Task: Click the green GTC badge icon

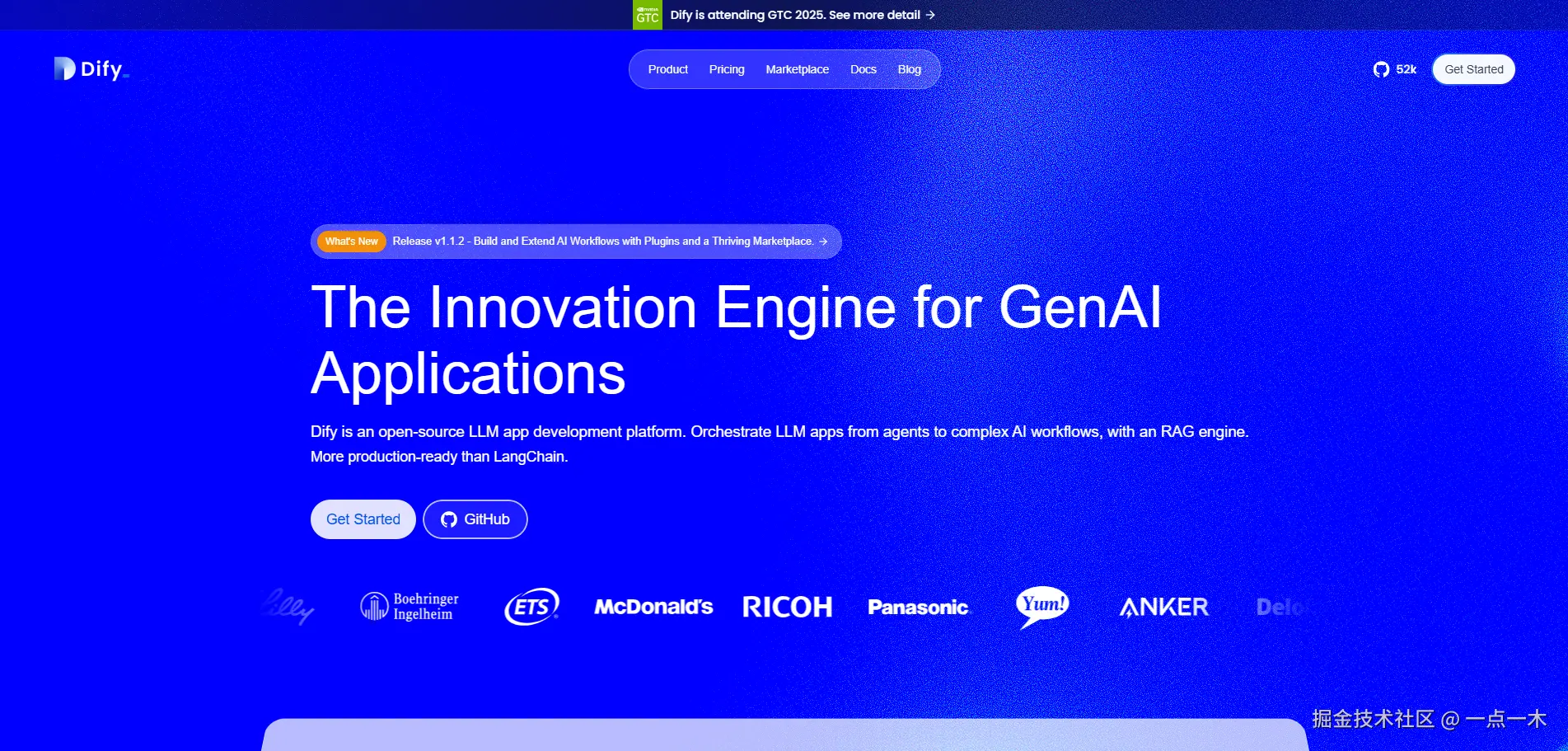Action: click(647, 15)
